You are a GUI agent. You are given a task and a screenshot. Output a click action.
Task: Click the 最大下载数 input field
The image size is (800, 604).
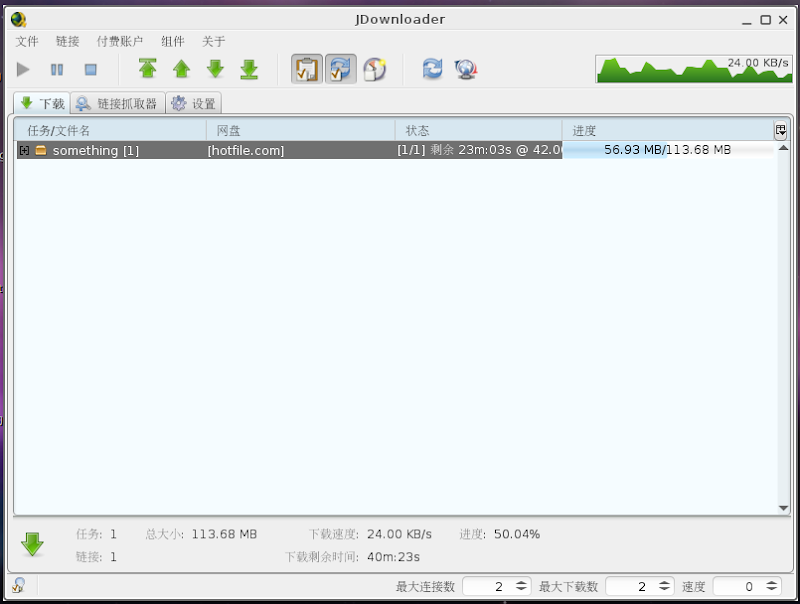point(632,586)
